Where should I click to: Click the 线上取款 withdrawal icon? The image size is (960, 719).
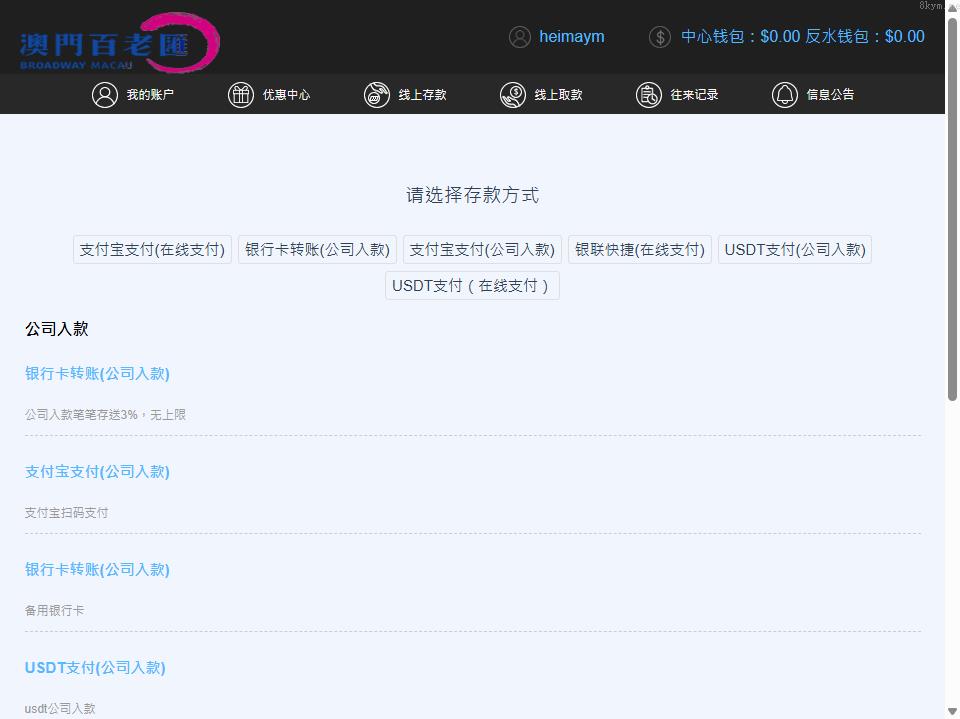click(513, 95)
